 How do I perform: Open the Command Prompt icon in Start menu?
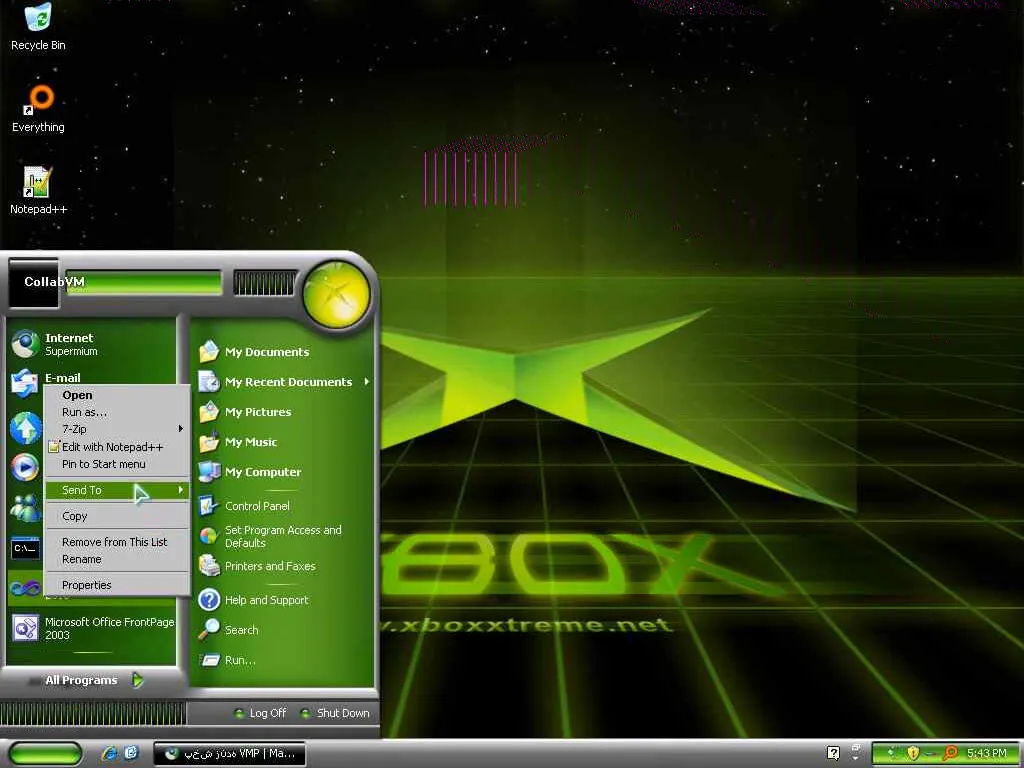pyautogui.click(x=26, y=548)
